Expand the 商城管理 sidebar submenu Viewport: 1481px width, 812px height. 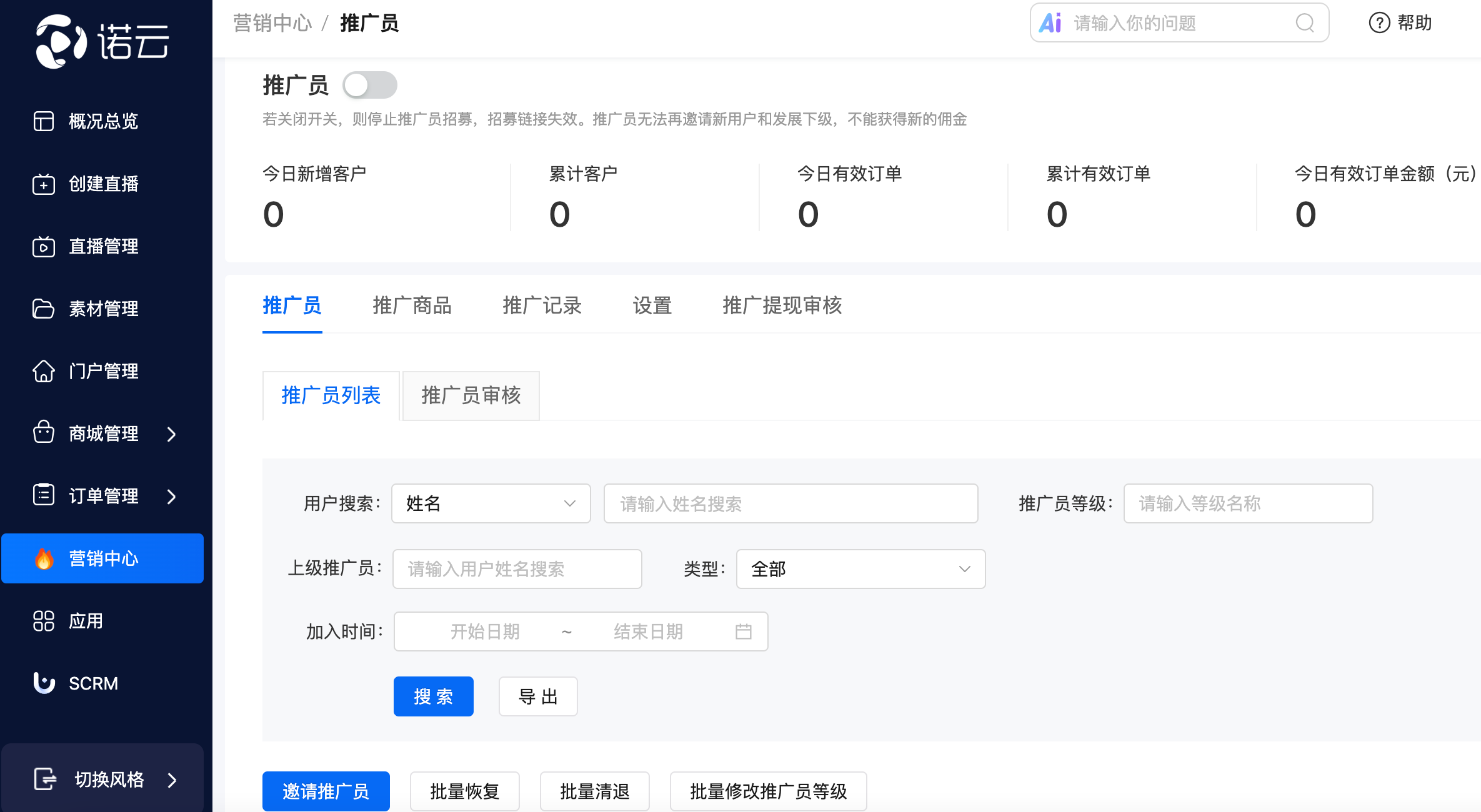point(172,434)
